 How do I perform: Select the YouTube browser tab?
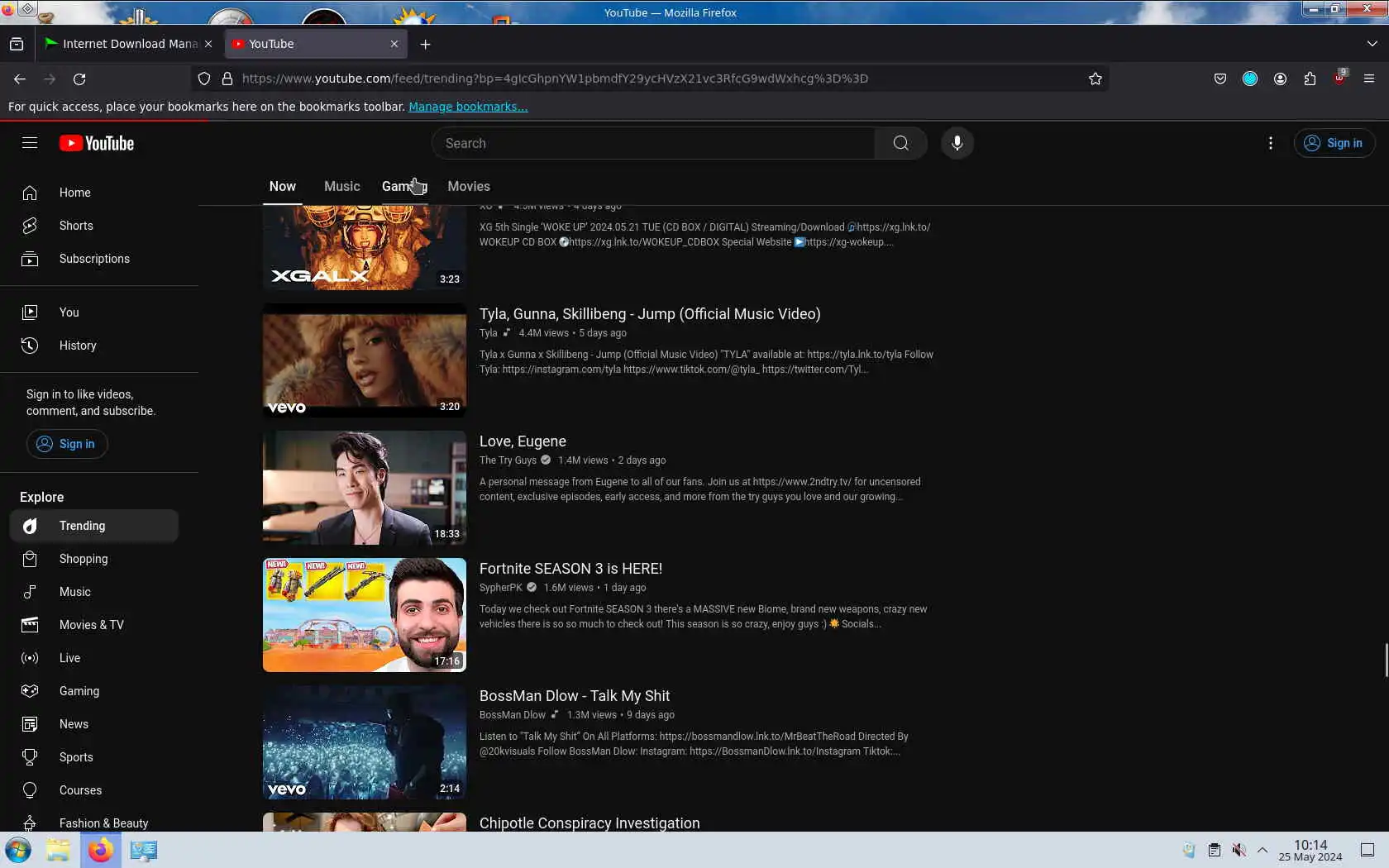pos(316,44)
